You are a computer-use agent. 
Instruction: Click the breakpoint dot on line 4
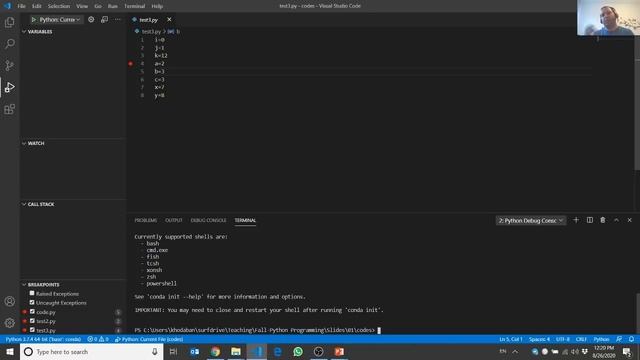click(131, 64)
